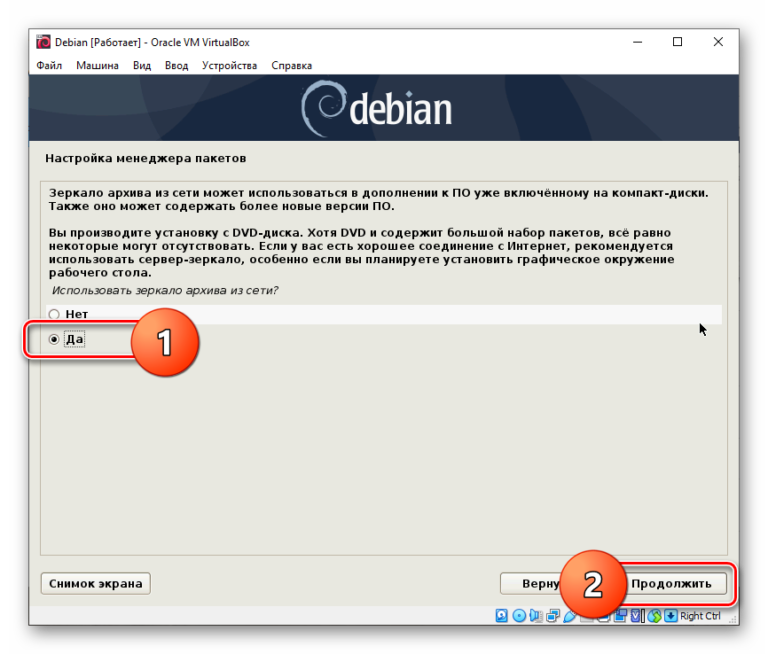Click the VirtualBox icon in the title bar
Viewport: 768px width, 654px height.
click(x=44, y=42)
